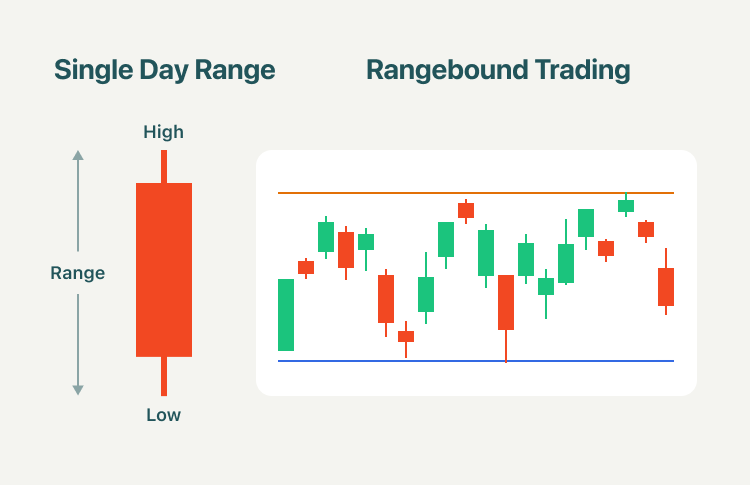
Task: Select the "Single Day Range" heading
Action: point(165,70)
